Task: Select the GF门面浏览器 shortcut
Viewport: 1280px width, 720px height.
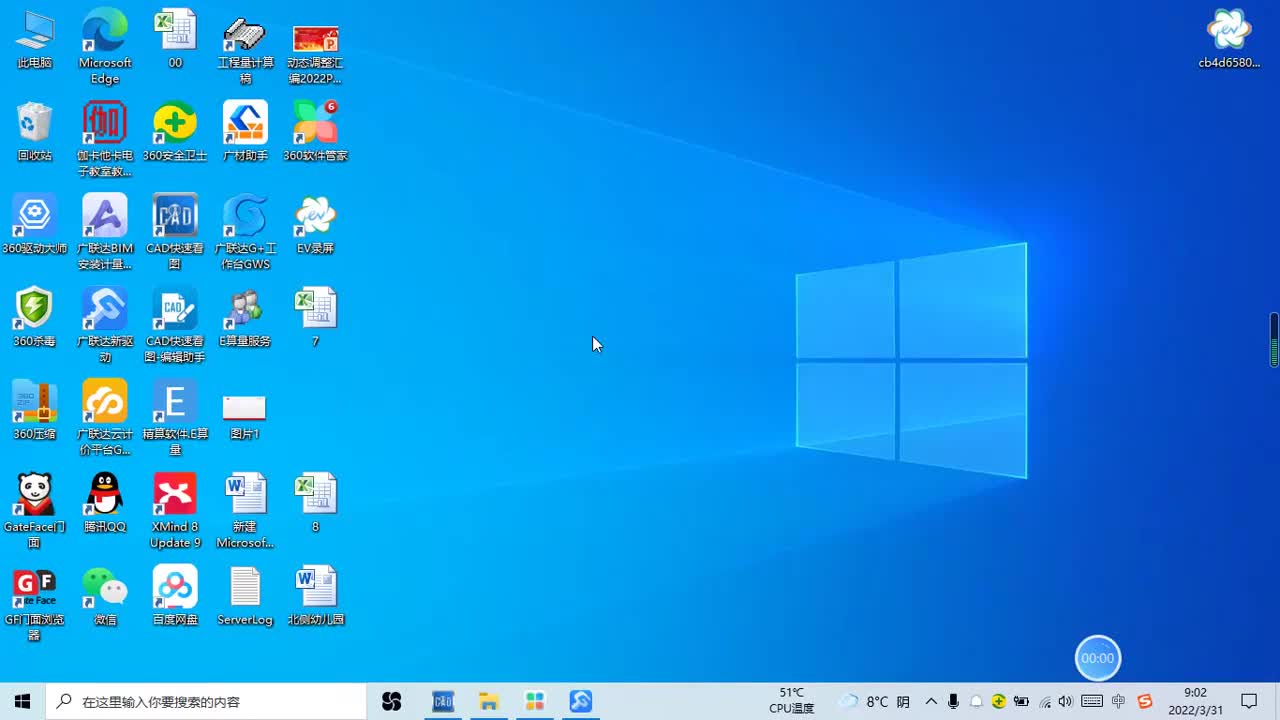Action: click(x=35, y=604)
